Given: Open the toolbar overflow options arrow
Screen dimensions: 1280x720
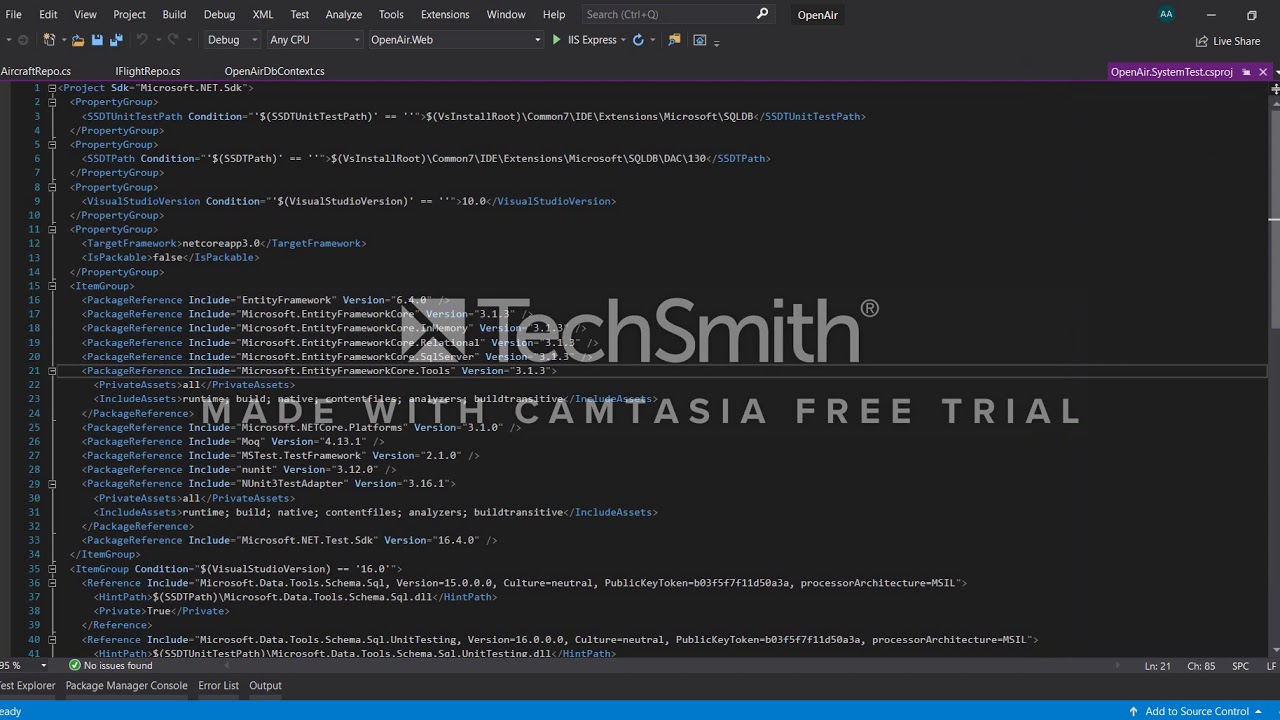Looking at the screenshot, I should click(717, 42).
